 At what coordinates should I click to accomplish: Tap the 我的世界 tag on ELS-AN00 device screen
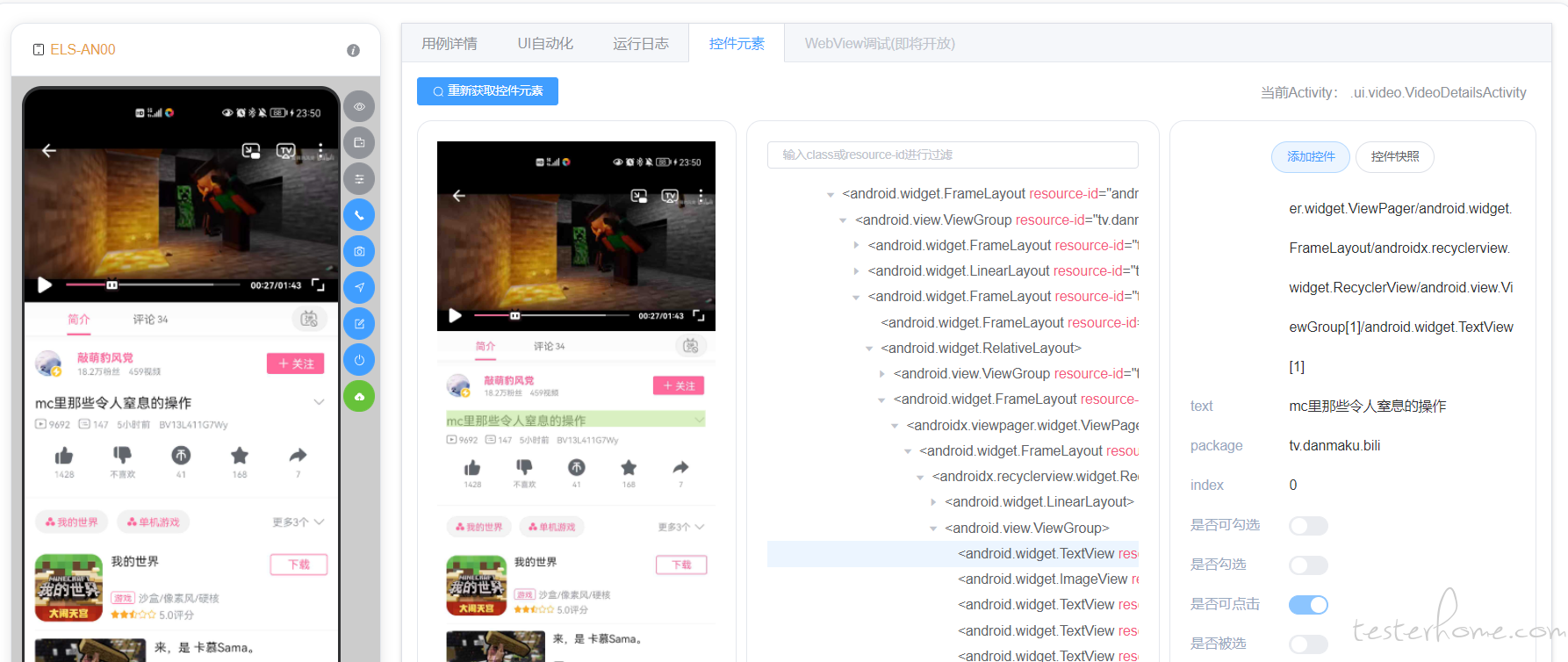point(71,522)
